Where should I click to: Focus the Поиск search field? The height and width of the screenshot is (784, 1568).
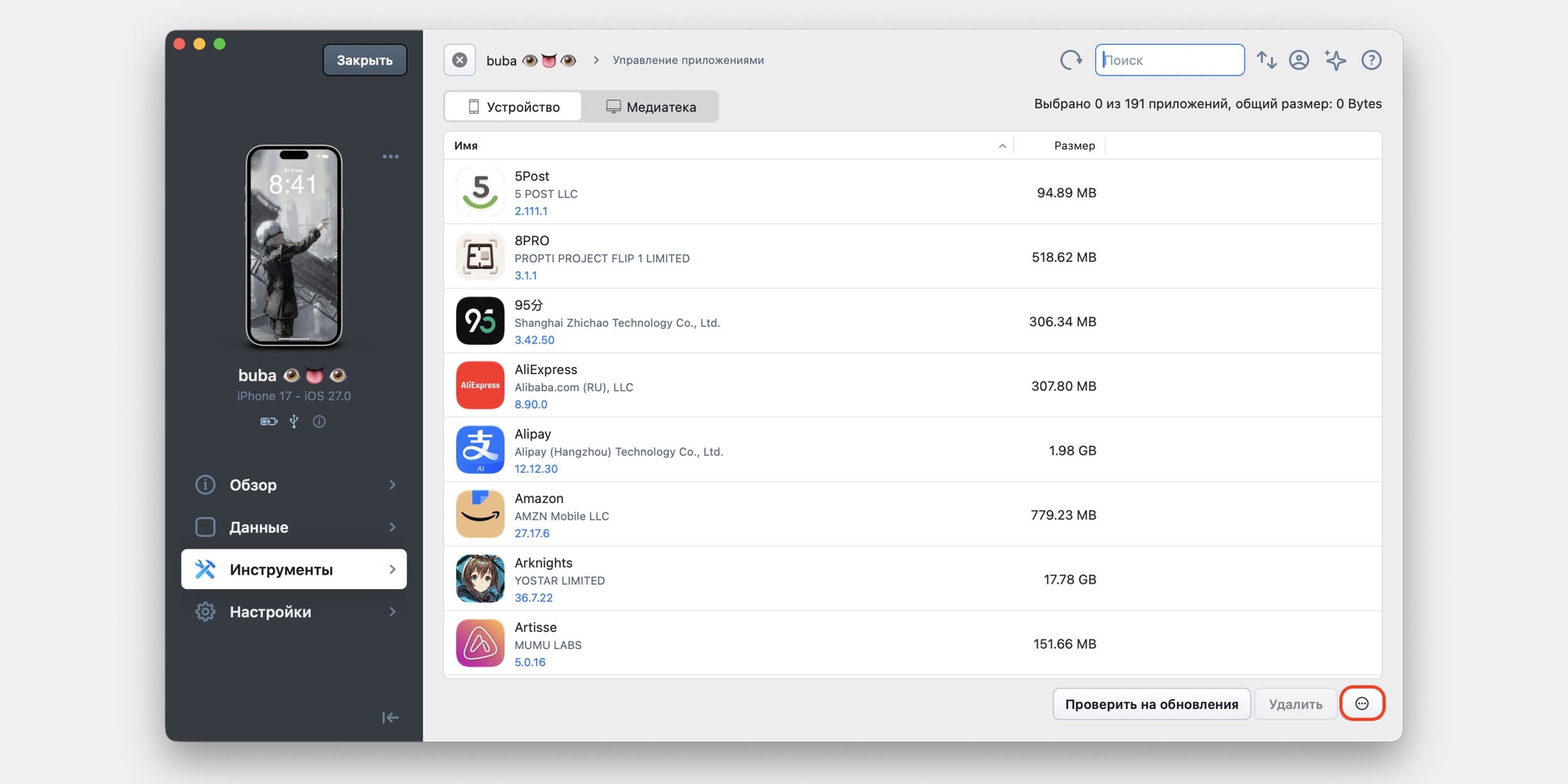coord(1170,60)
